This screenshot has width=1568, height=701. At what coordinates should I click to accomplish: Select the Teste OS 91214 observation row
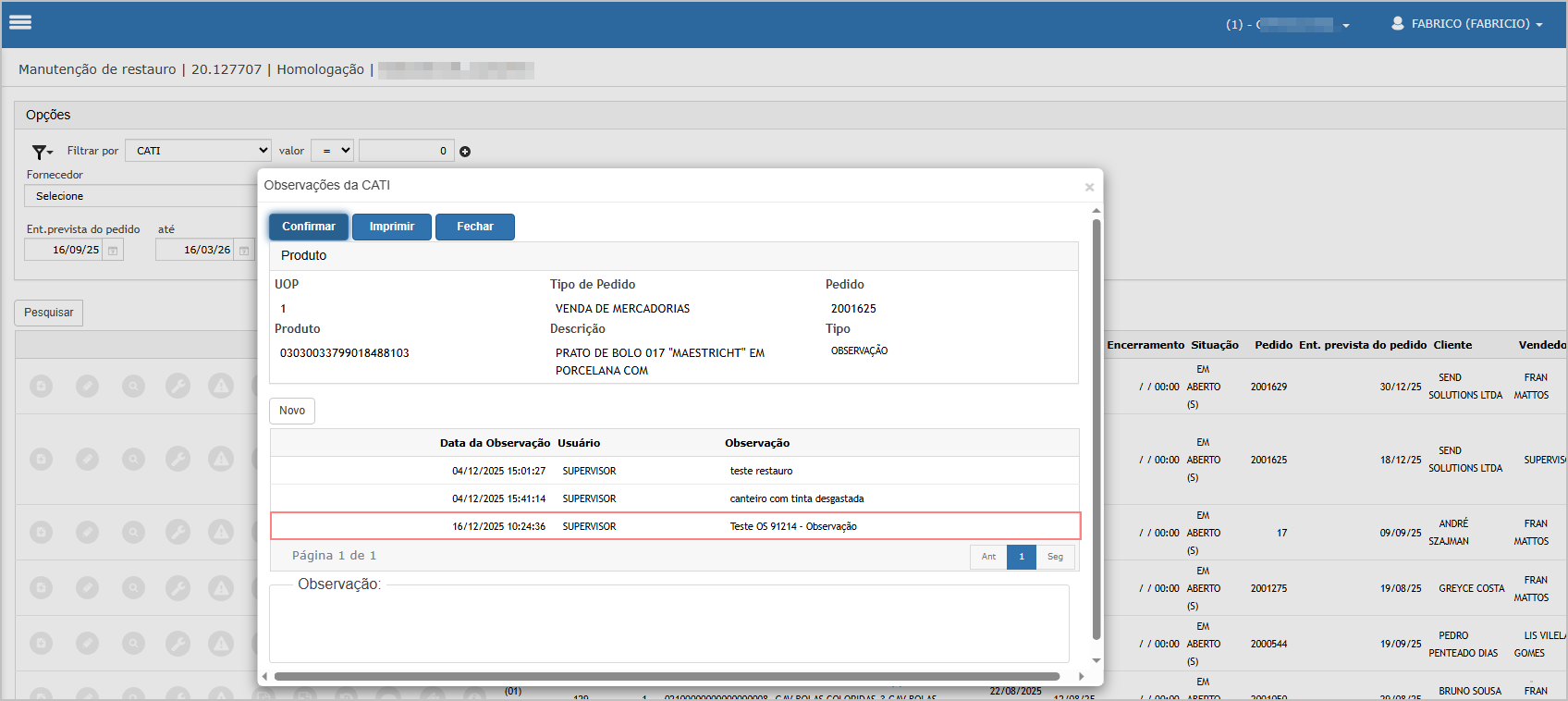tap(675, 526)
